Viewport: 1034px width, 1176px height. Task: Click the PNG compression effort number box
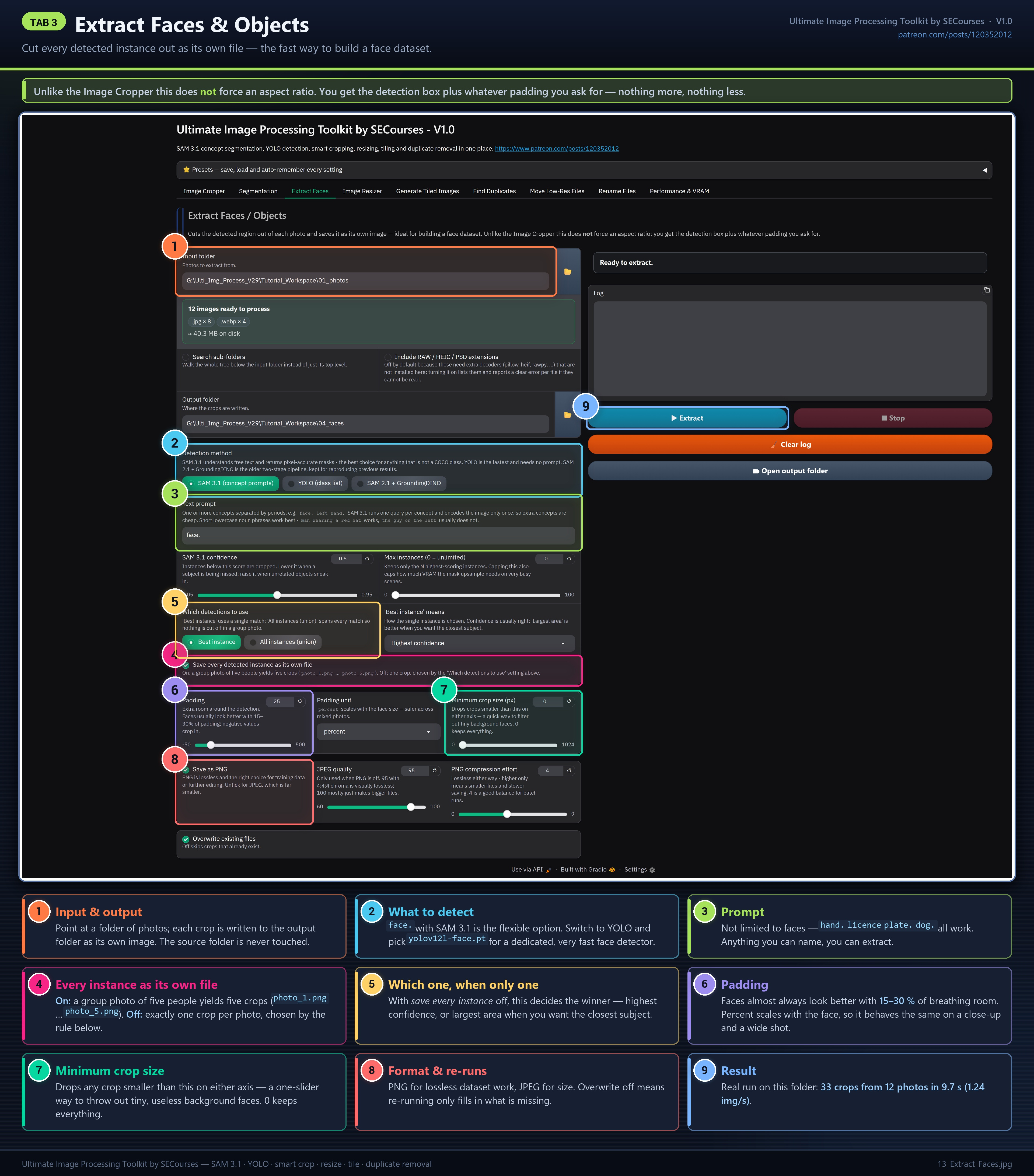pyautogui.click(x=550, y=770)
